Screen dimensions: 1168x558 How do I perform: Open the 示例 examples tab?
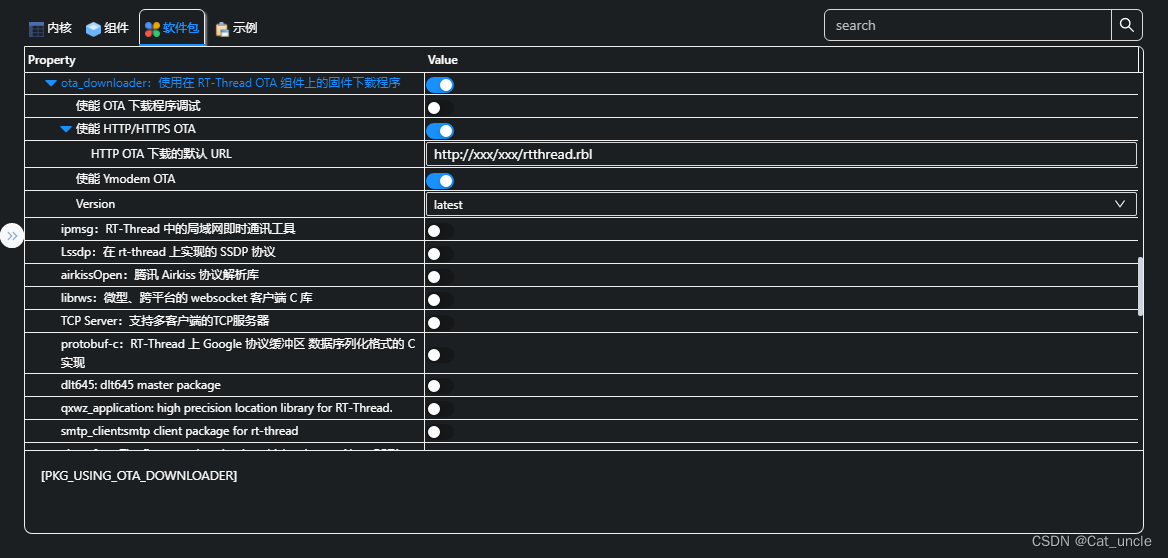236,28
